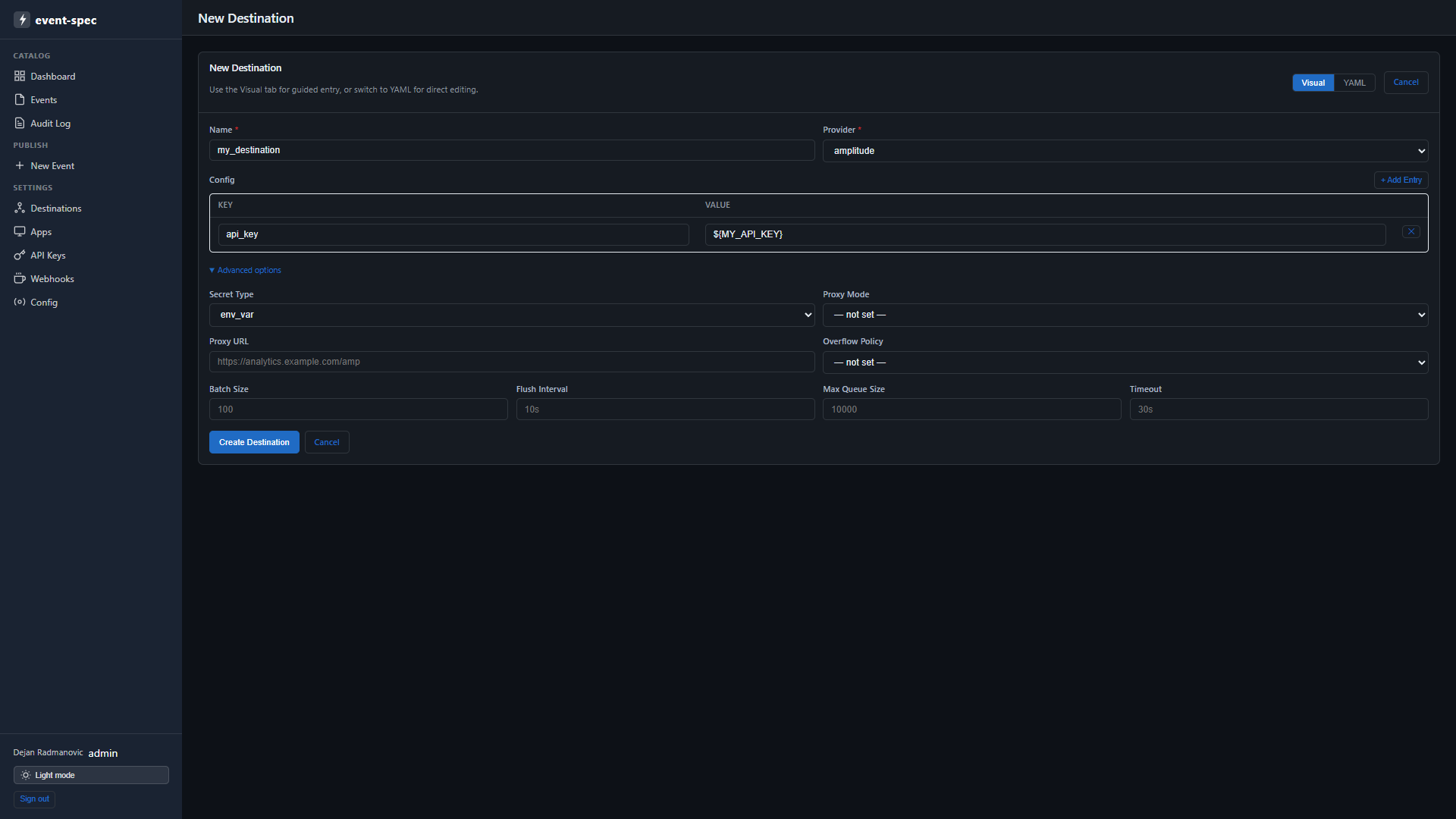Open the Webhooks icon in sidebar

tap(20, 278)
